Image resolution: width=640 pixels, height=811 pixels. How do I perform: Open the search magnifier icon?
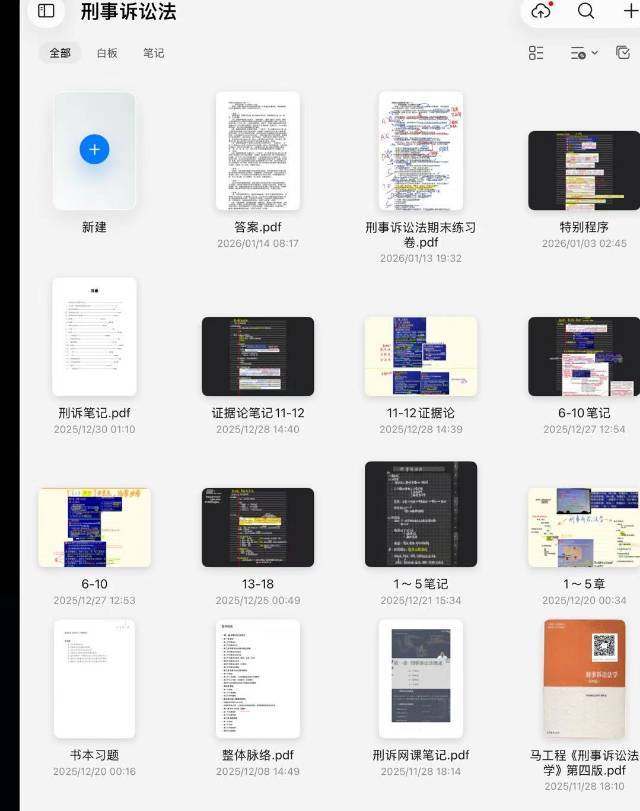(586, 10)
